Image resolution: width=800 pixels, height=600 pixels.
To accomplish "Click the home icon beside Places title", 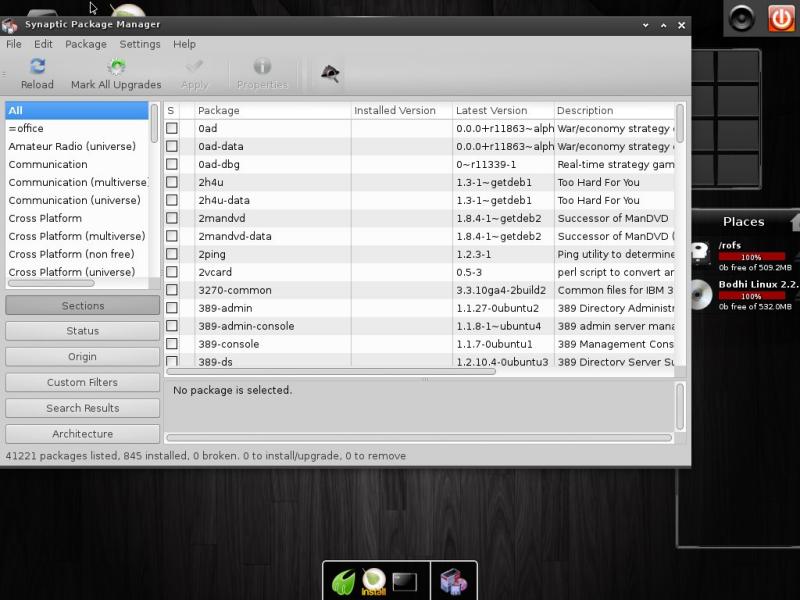I will tap(794, 221).
